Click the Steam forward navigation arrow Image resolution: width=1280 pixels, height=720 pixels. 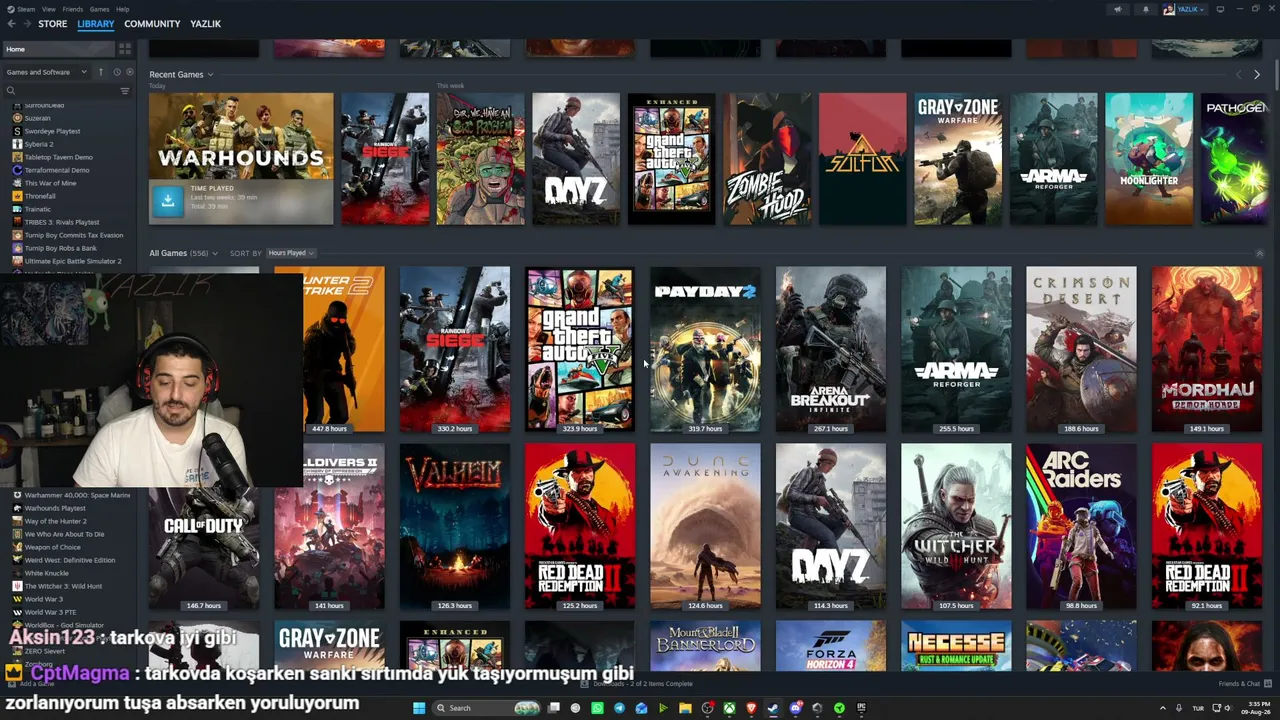click(x=26, y=24)
